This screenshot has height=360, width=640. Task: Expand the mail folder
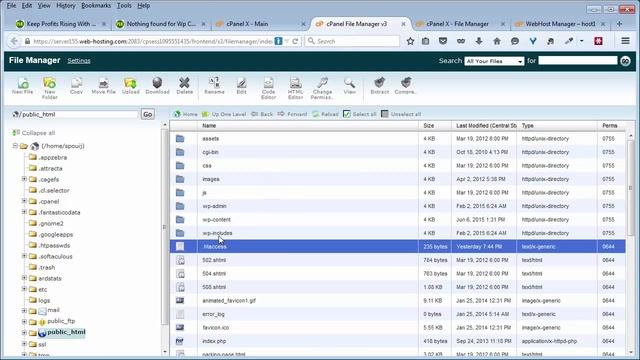coord(24,311)
